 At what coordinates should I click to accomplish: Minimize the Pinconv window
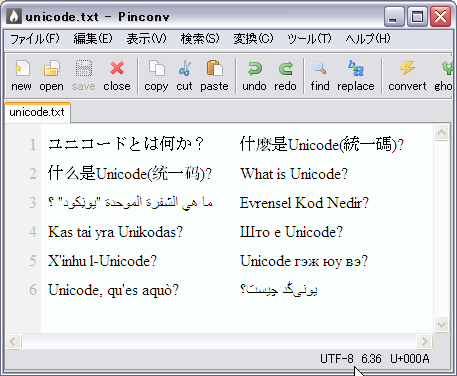[x=394, y=17]
